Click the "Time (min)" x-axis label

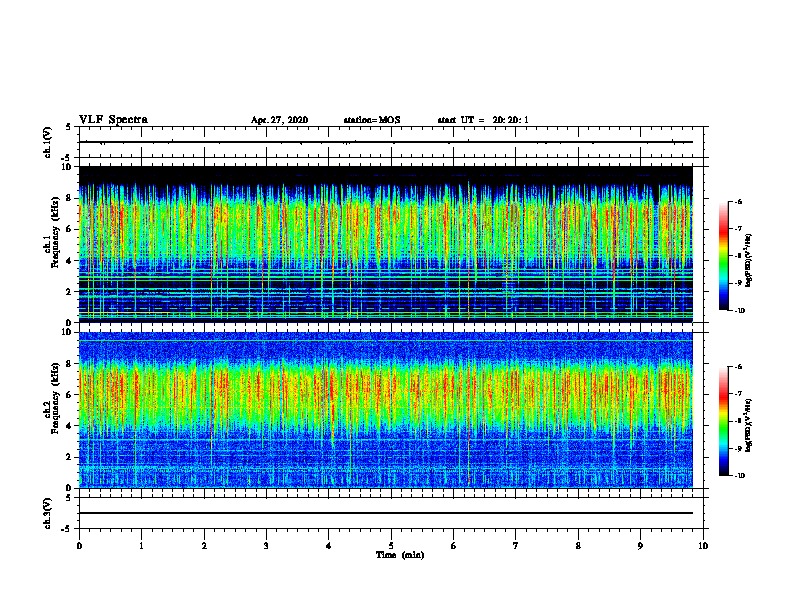[400, 555]
